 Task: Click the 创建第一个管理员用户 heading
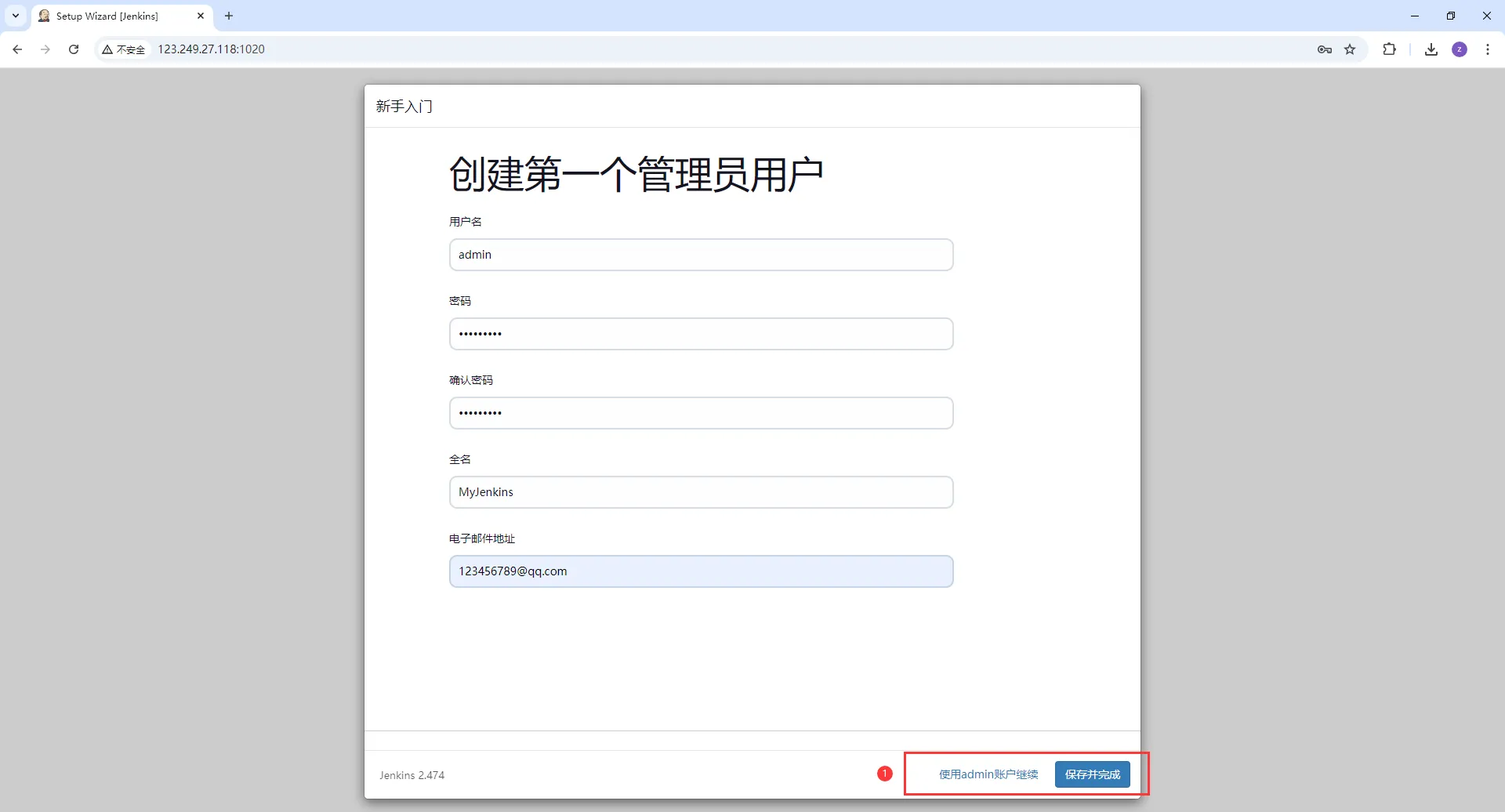[636, 174]
